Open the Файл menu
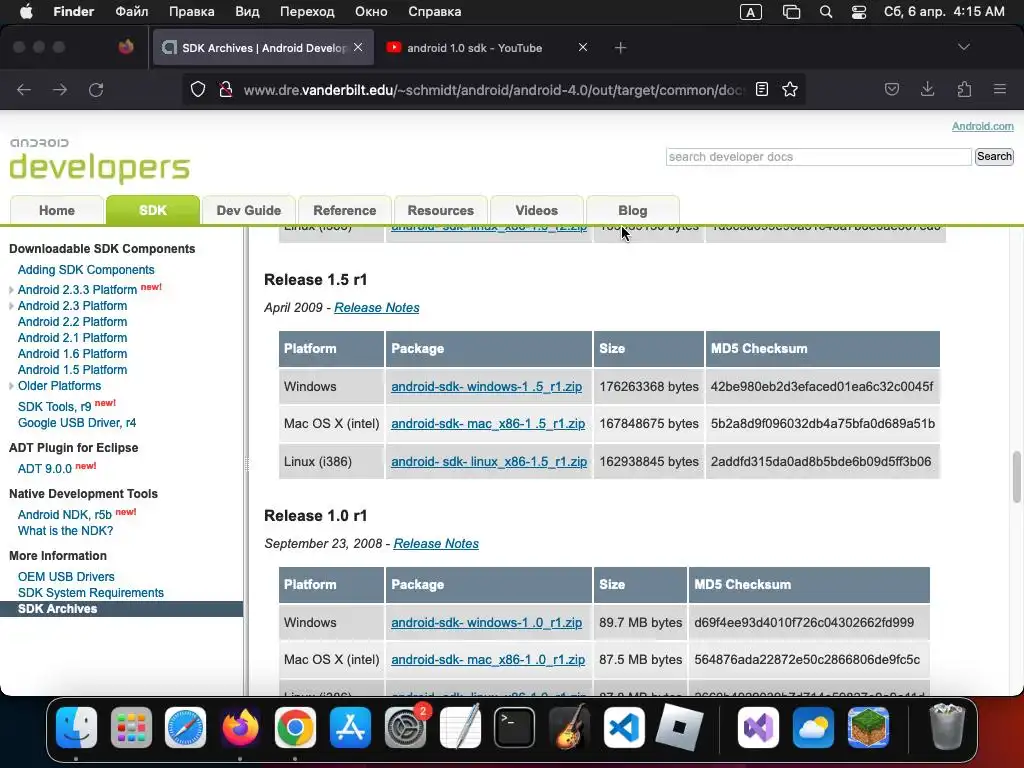1024x768 pixels. tap(131, 12)
